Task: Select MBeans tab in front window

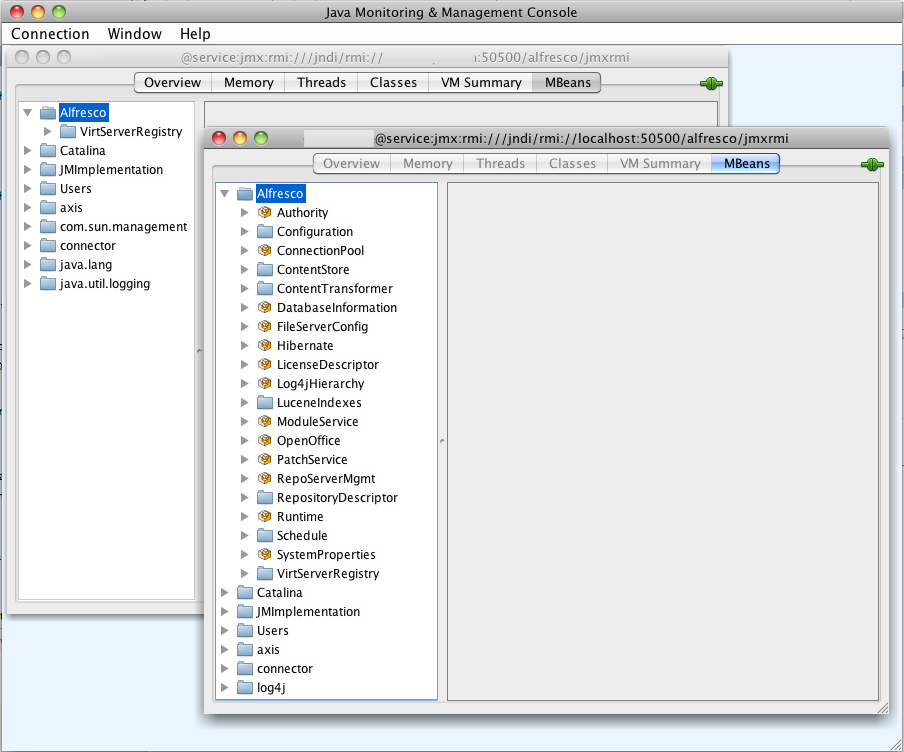Action: pos(746,164)
